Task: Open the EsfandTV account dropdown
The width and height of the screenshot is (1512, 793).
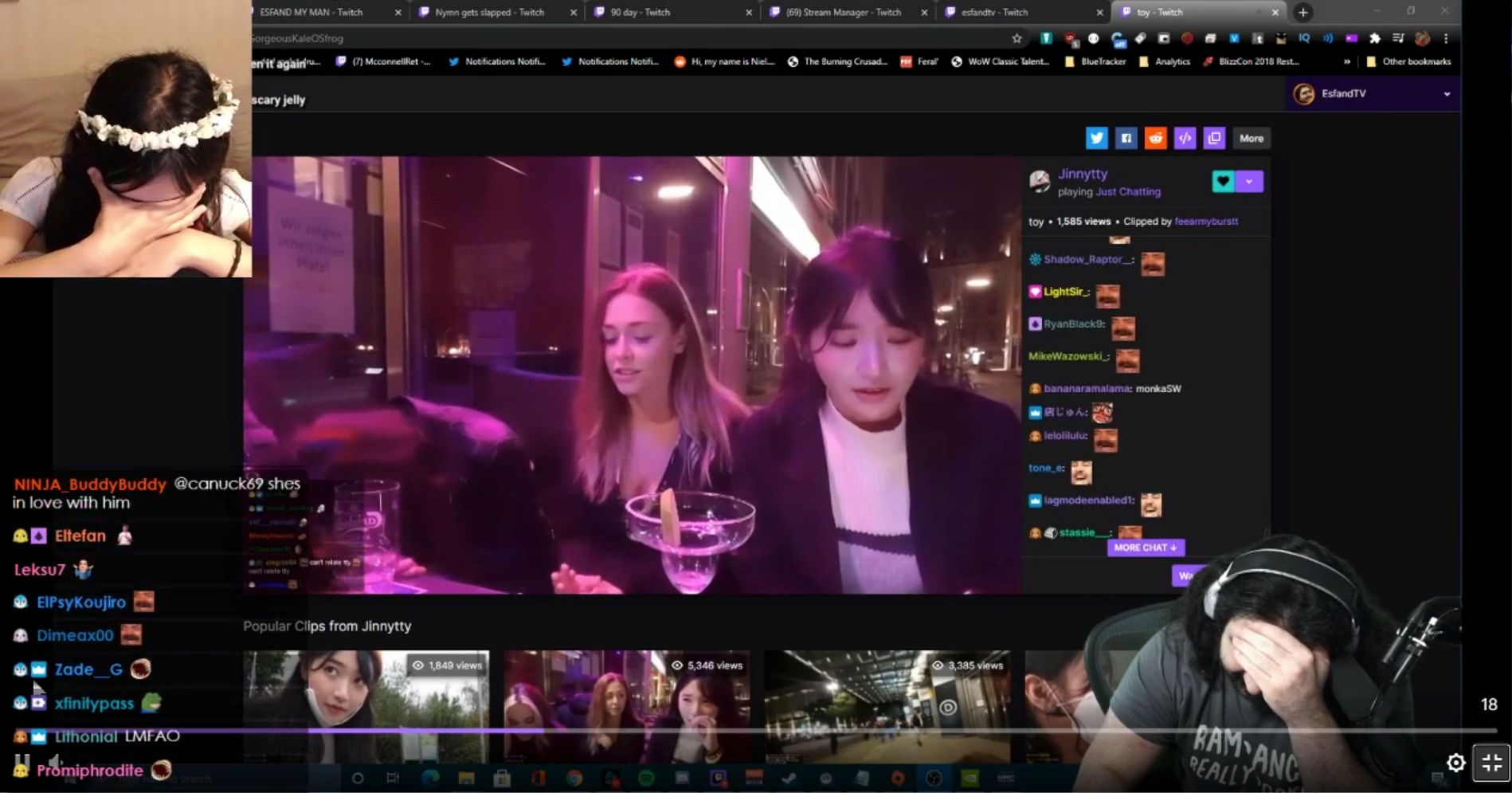Action: point(1446,94)
